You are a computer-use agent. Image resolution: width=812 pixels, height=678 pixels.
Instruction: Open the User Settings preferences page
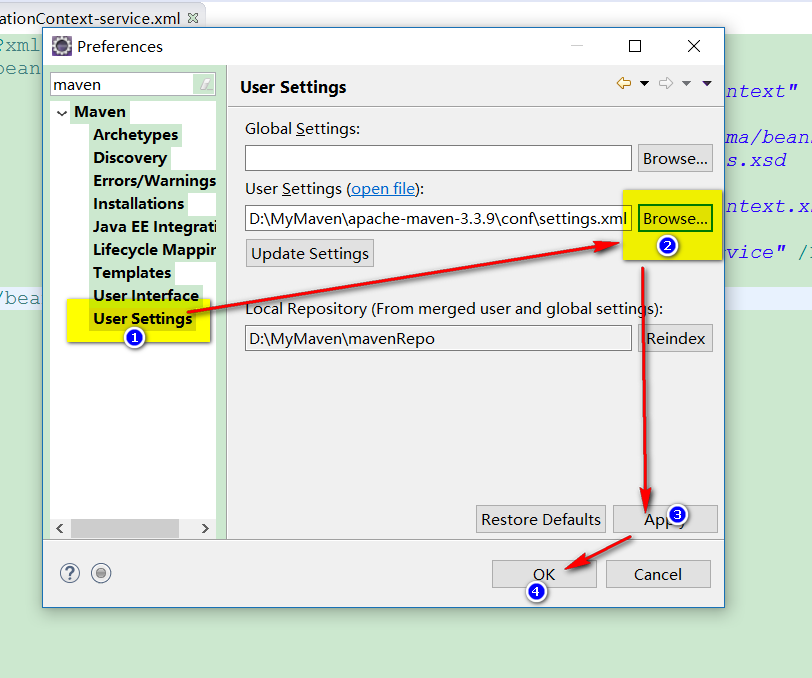pyautogui.click(x=142, y=319)
